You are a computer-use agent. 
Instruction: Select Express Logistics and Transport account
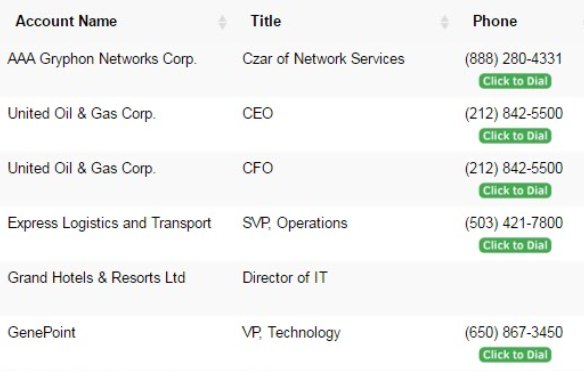click(x=110, y=223)
